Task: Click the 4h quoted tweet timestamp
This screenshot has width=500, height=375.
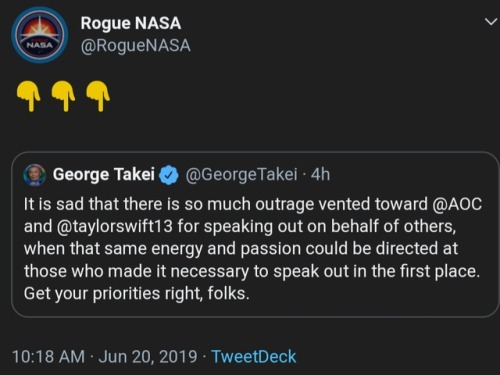Action: [320, 174]
